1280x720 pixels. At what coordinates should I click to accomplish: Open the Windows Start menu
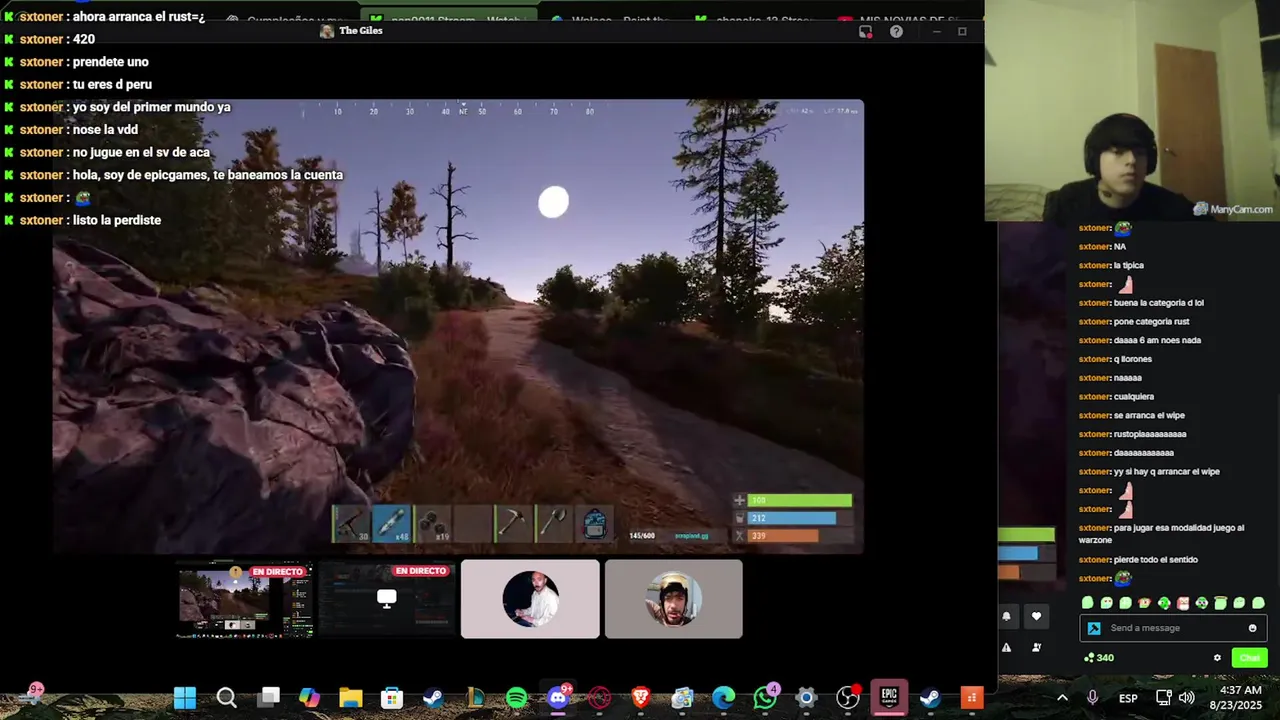[185, 698]
